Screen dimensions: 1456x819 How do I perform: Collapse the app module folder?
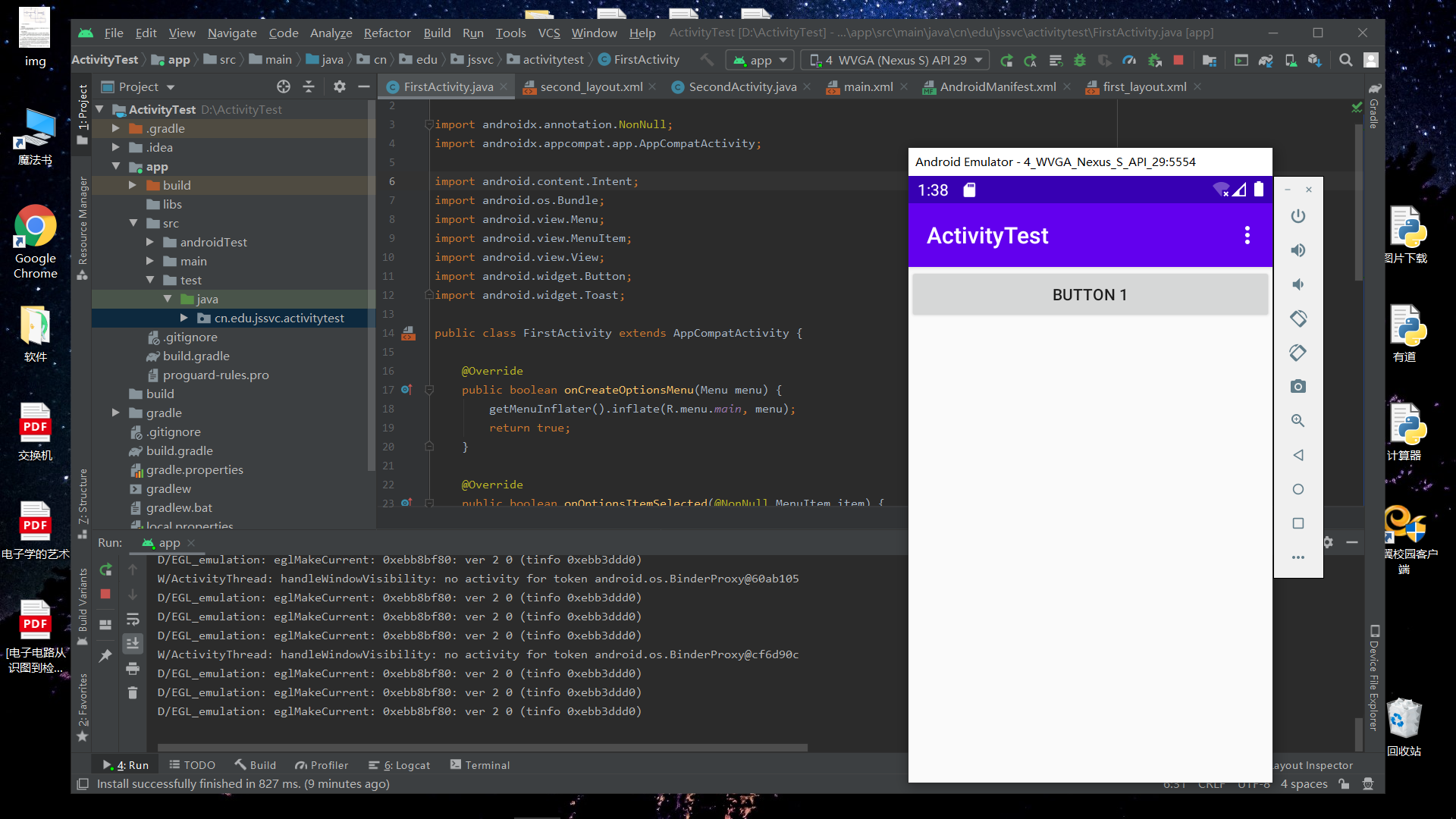pyautogui.click(x=116, y=166)
